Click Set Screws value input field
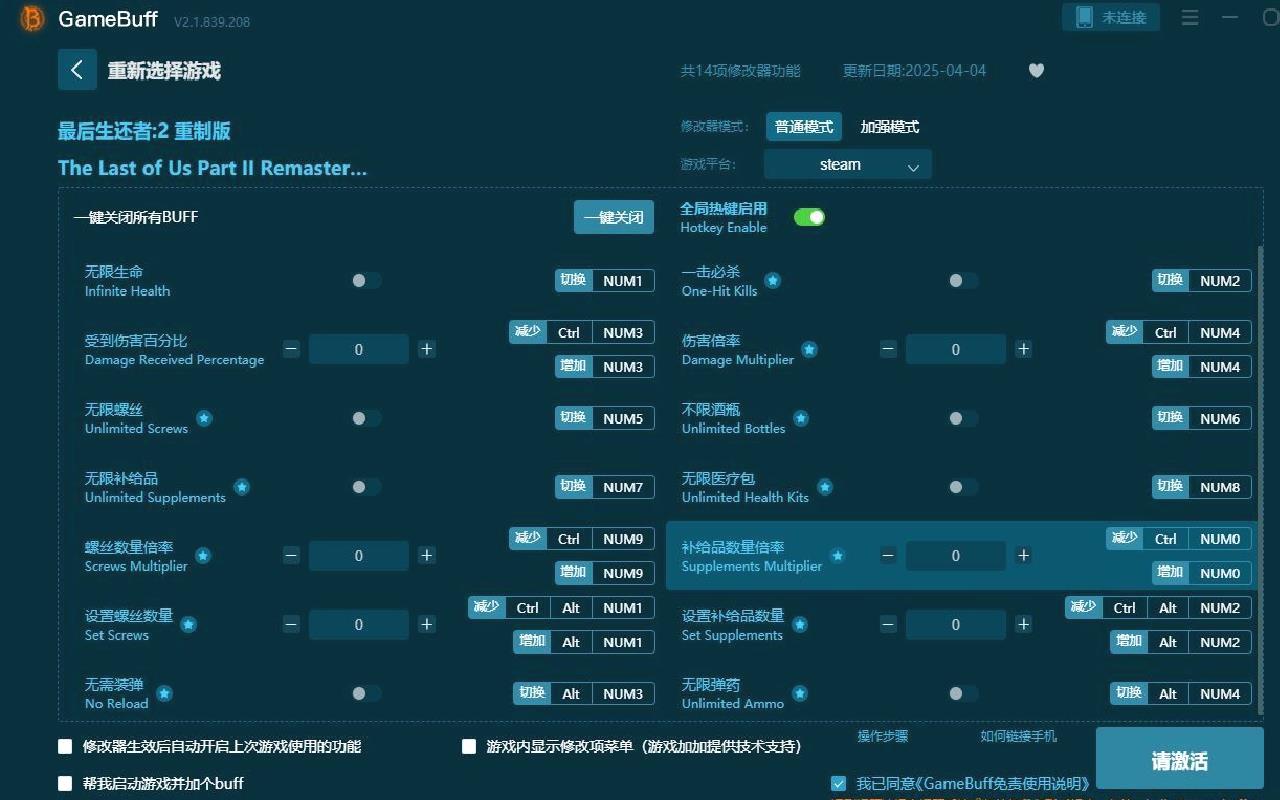This screenshot has width=1280, height=800. pyautogui.click(x=359, y=624)
